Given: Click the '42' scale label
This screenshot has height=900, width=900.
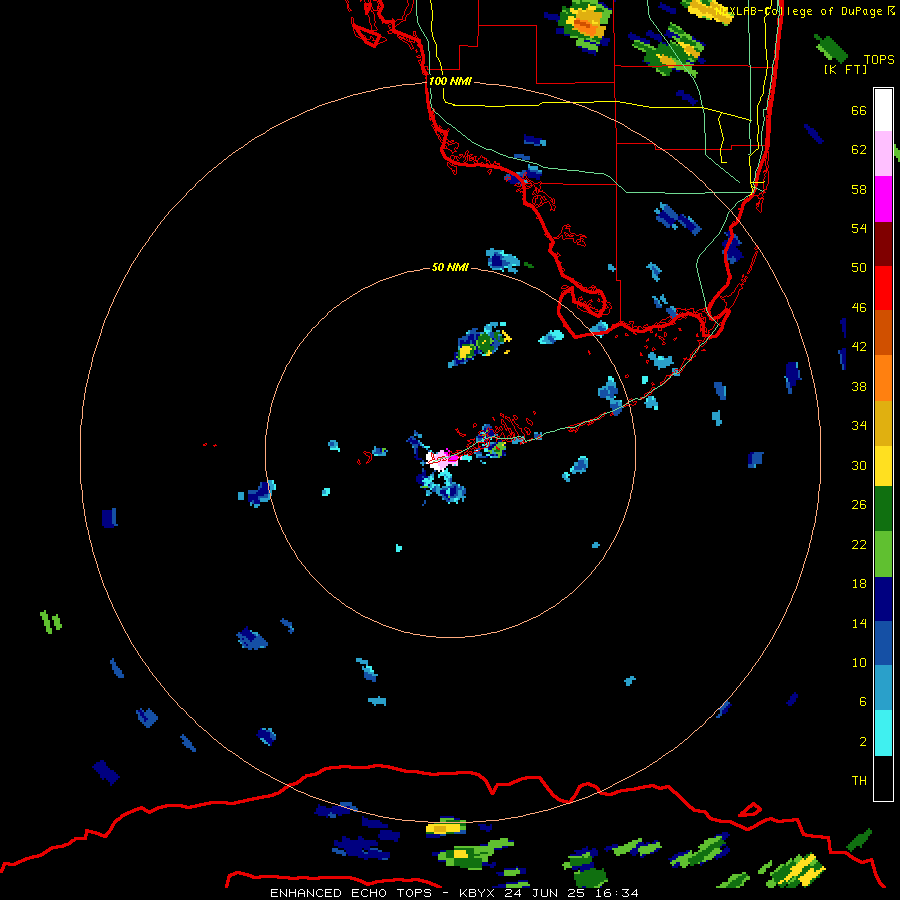Looking at the screenshot, I should point(859,347).
